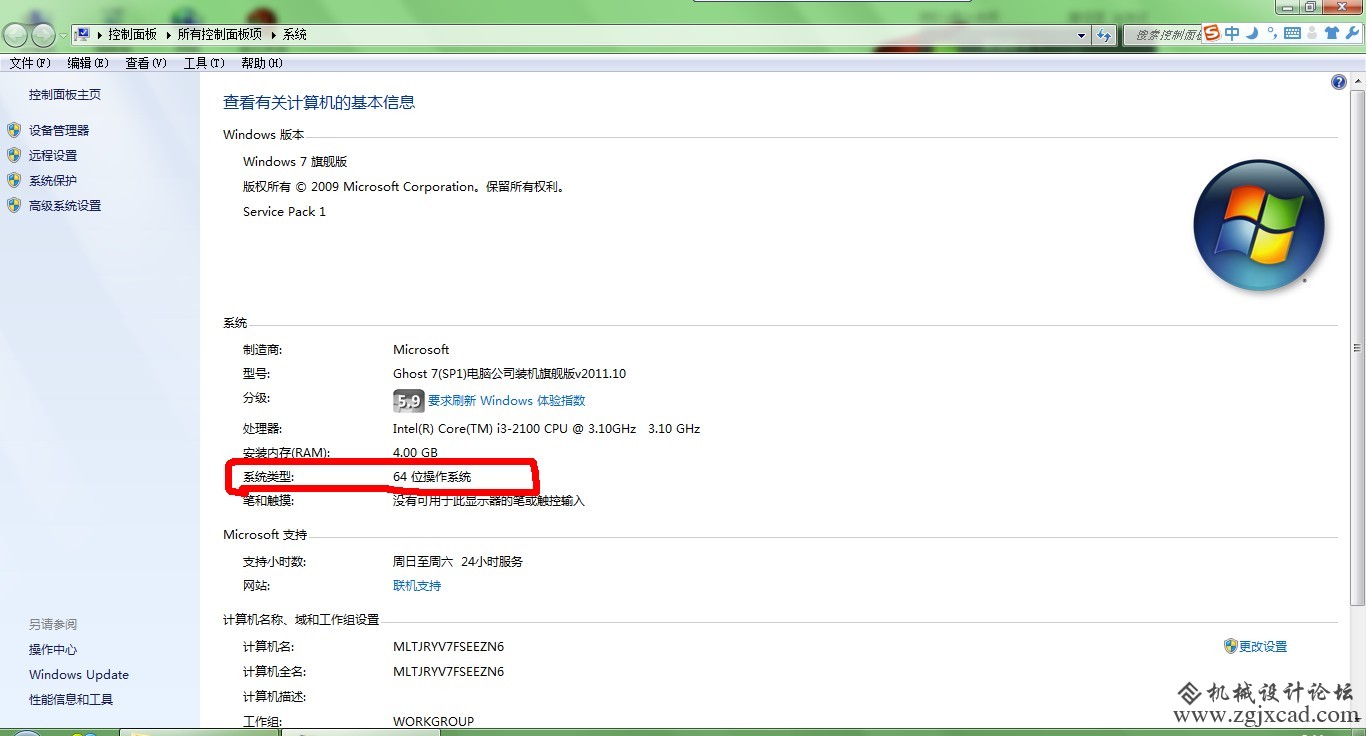1366x736 pixels.
Task: Click the vertical scrollbar on the right edge
Action: point(1357,348)
